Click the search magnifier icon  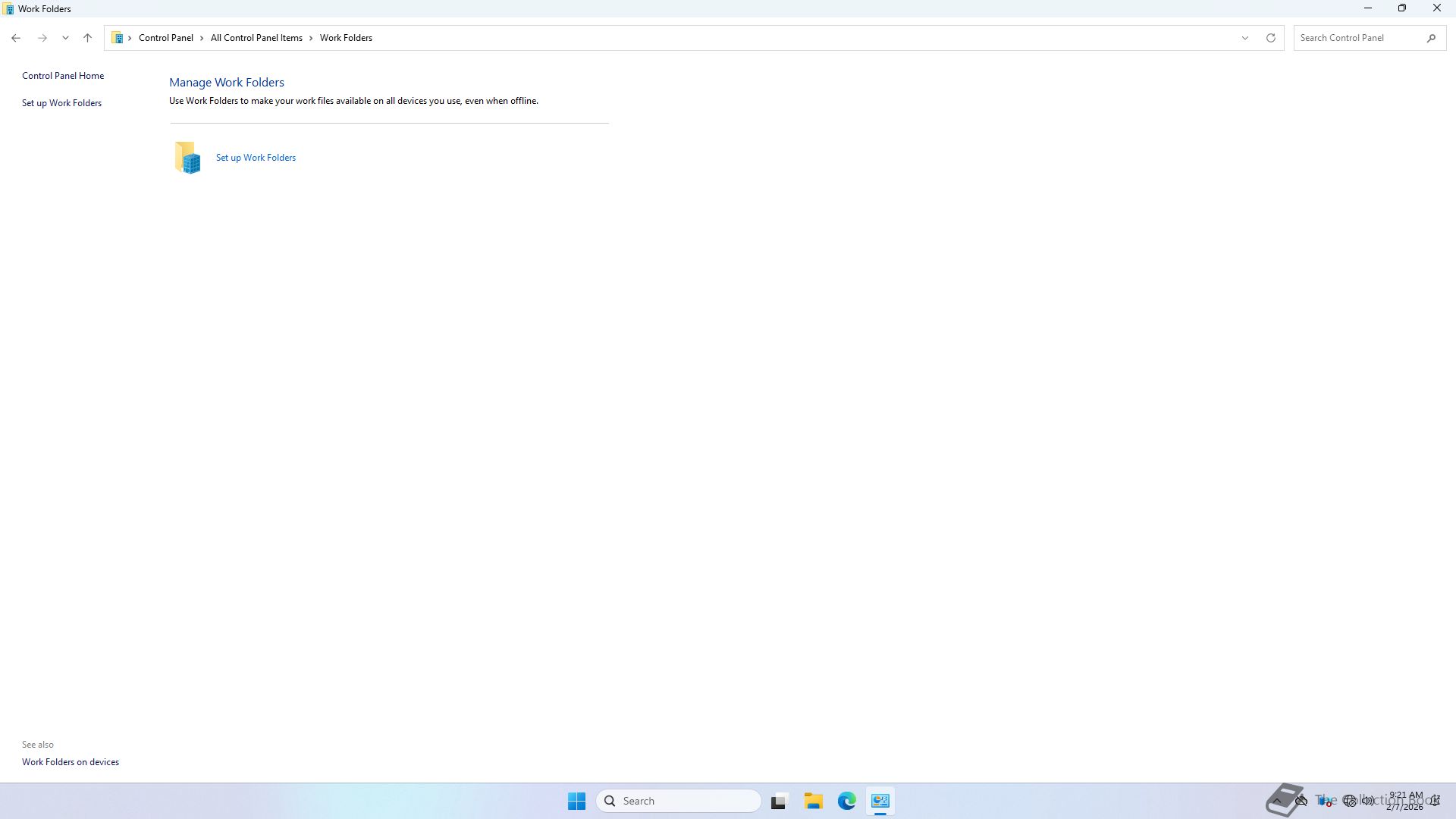[1431, 38]
